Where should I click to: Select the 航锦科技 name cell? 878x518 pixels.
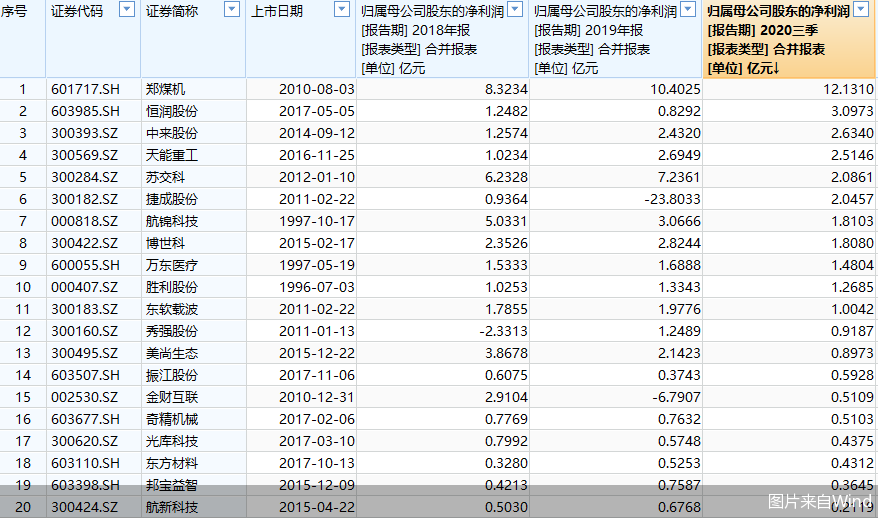pos(172,221)
